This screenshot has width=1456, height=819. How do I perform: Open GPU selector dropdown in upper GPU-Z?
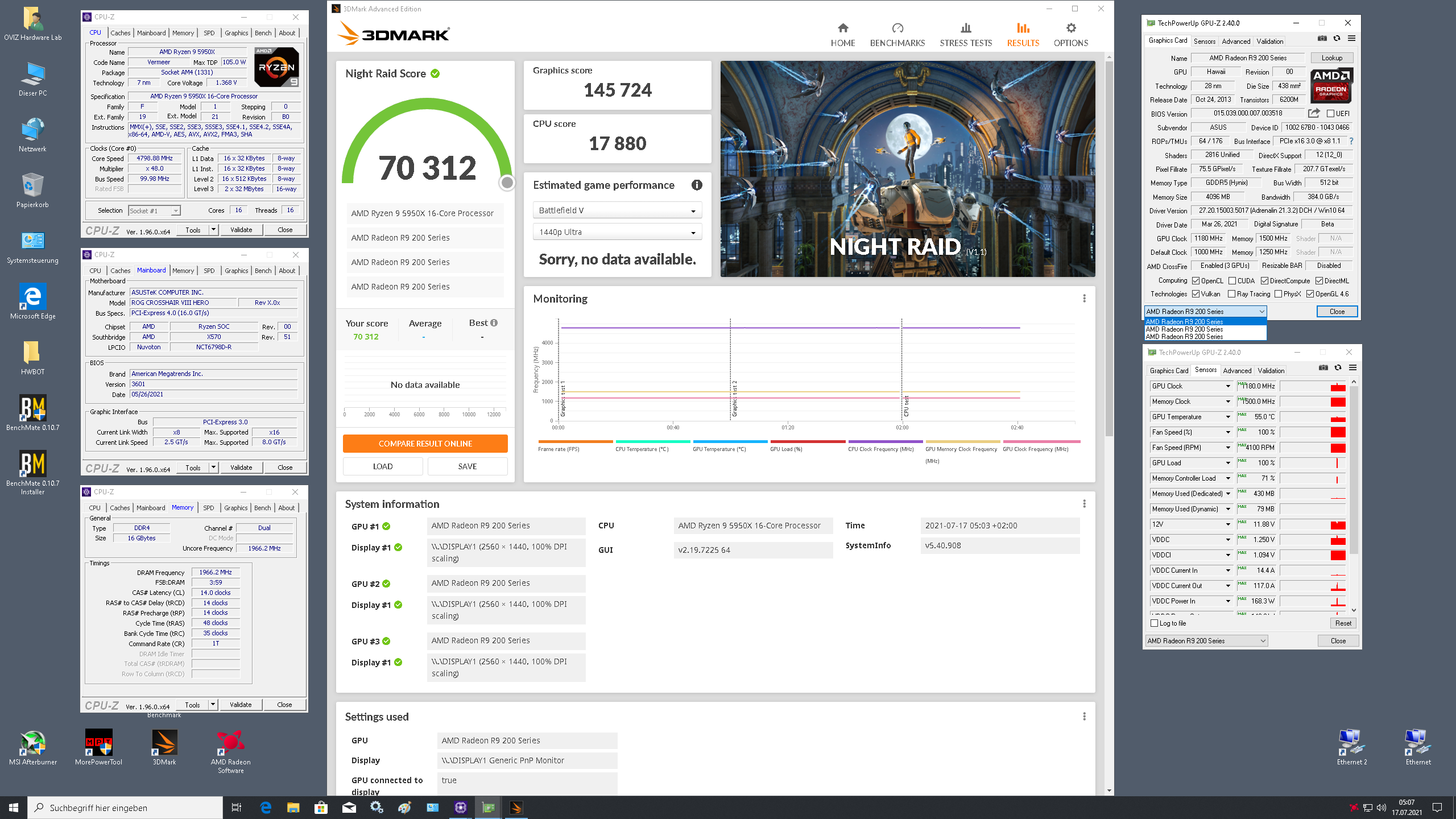click(x=1205, y=312)
